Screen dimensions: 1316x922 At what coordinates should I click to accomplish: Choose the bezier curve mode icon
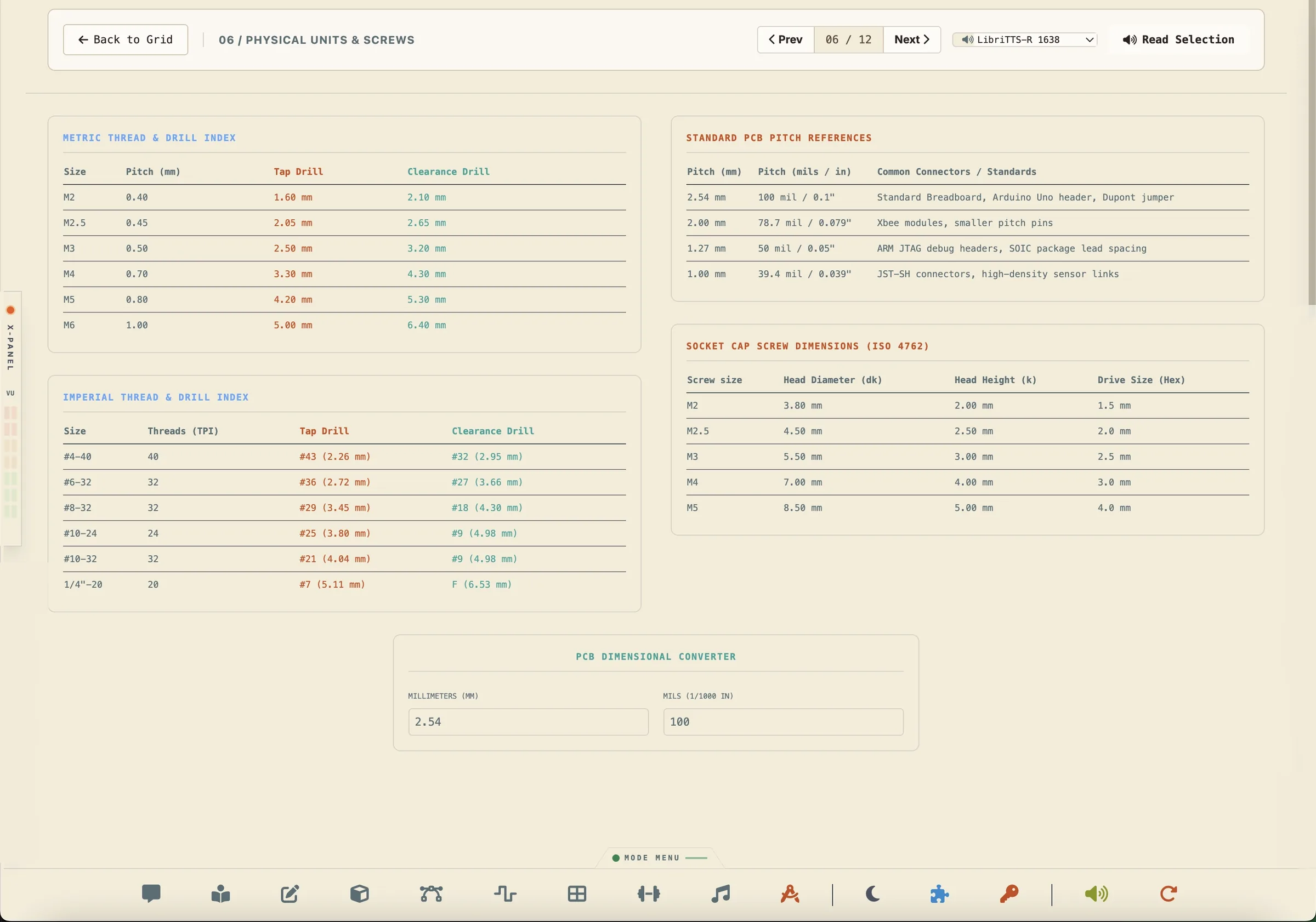tap(431, 893)
